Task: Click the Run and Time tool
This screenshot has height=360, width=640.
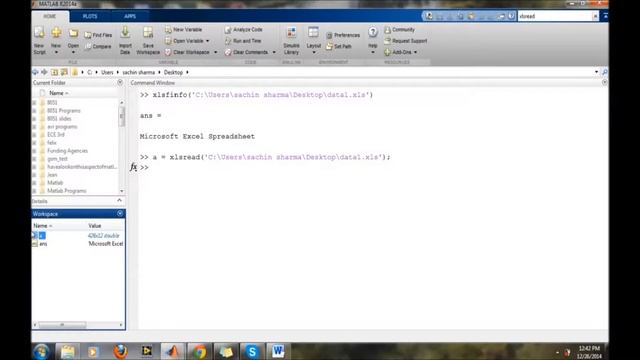Action: (243, 41)
